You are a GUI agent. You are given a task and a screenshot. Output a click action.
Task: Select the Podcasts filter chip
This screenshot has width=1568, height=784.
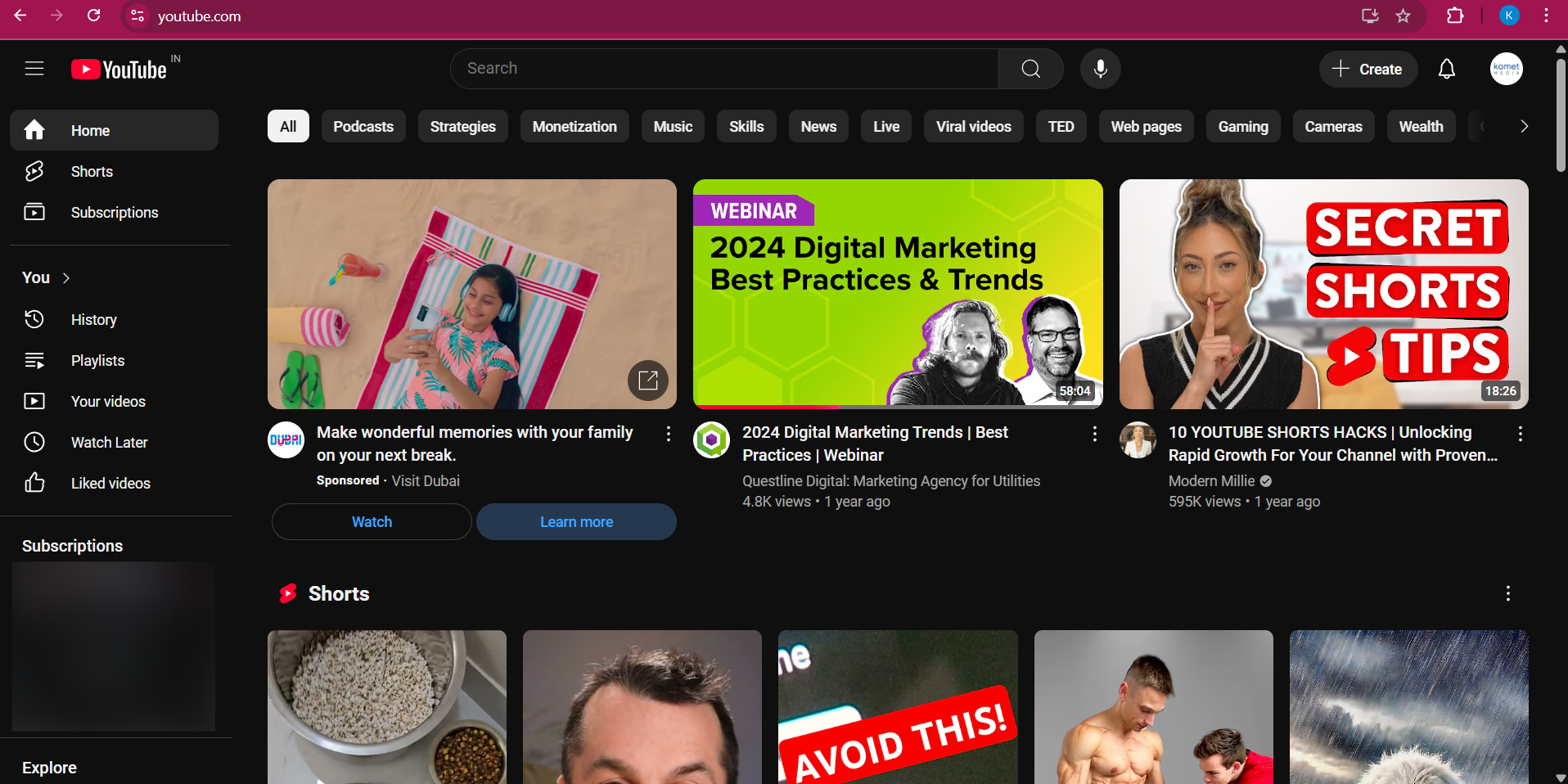pyautogui.click(x=363, y=126)
